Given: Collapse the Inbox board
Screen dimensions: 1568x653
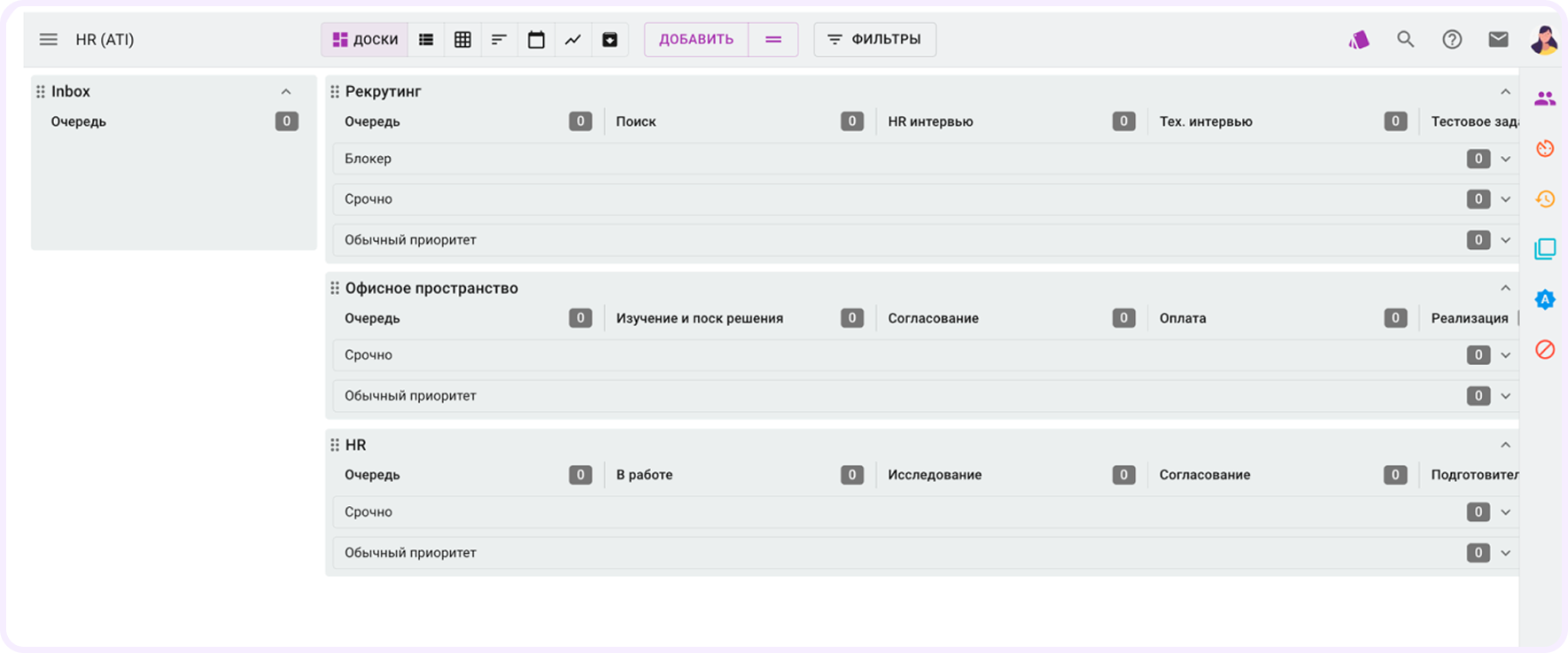Looking at the screenshot, I should 286,92.
